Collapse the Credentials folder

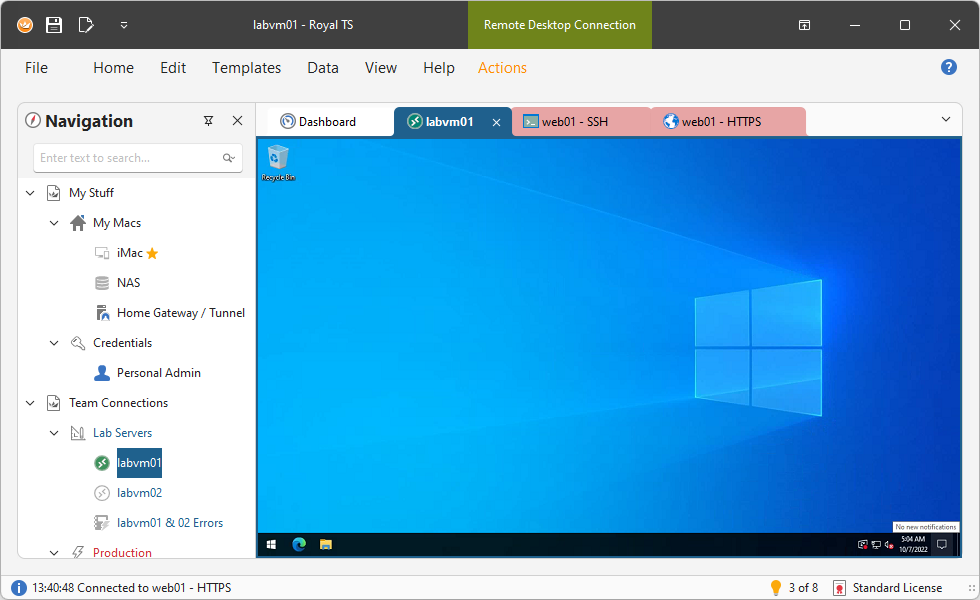[x=54, y=343]
